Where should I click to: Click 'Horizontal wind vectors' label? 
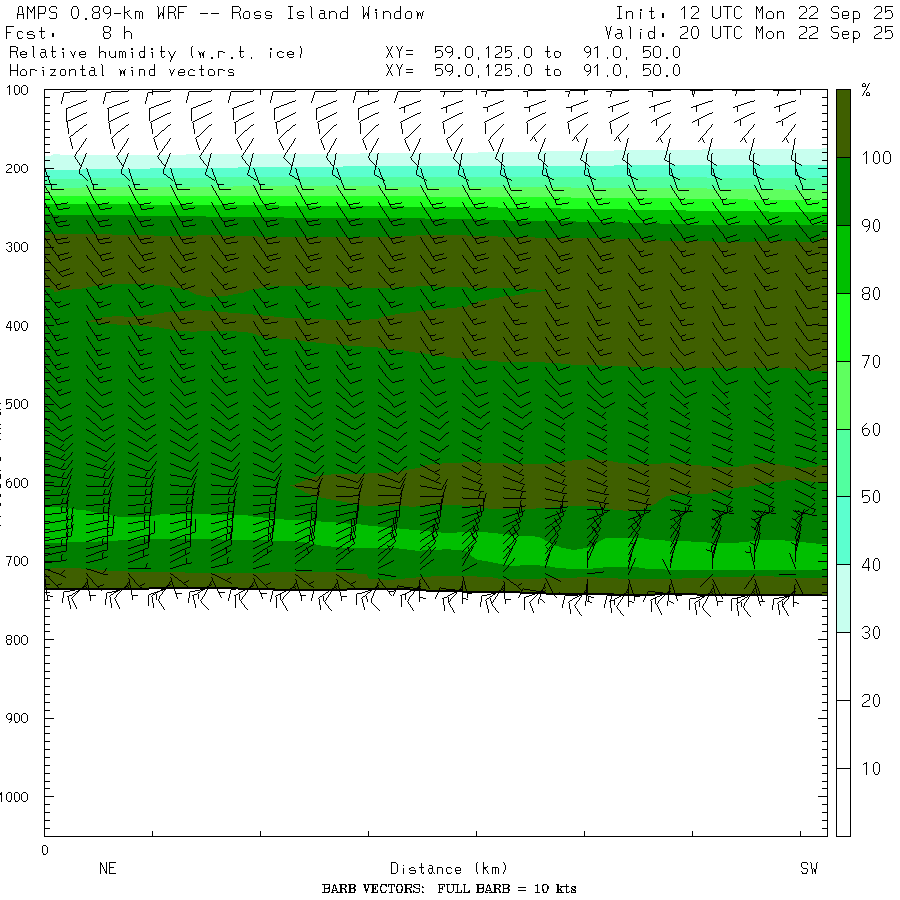[122, 71]
